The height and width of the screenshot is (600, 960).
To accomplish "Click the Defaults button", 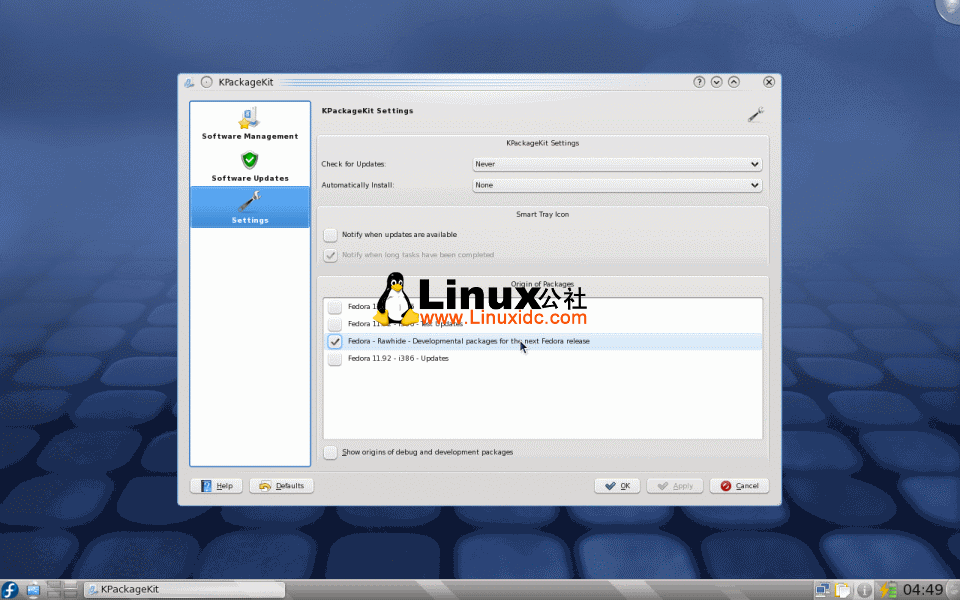I will (x=281, y=485).
